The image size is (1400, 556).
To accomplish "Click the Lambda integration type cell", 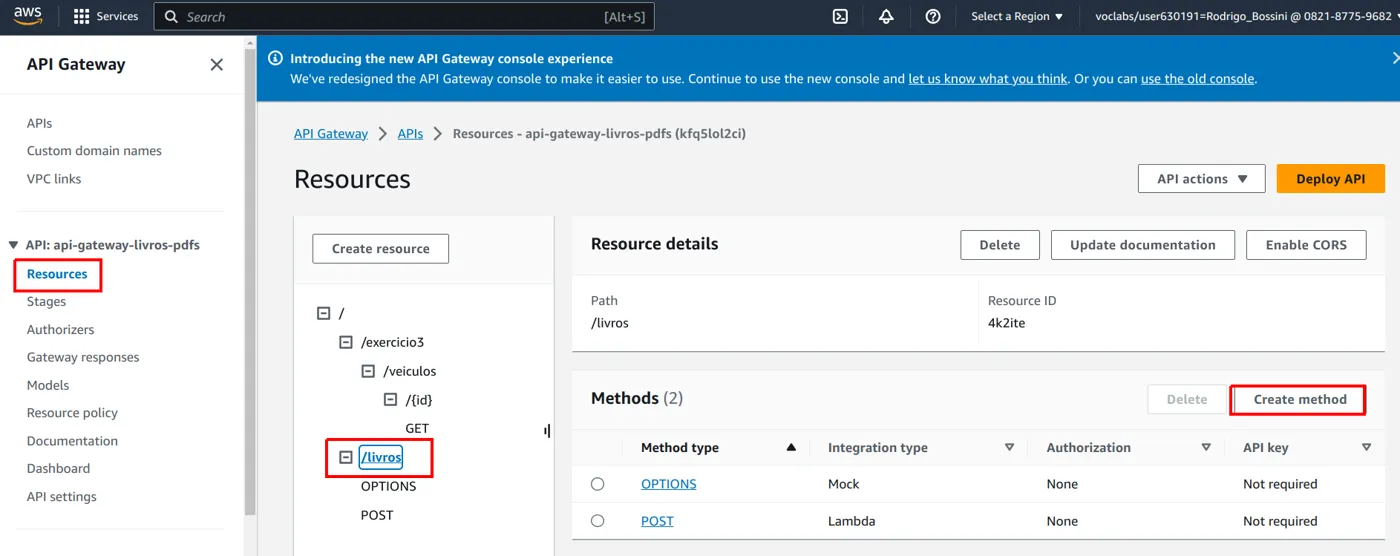I will [x=851, y=521].
